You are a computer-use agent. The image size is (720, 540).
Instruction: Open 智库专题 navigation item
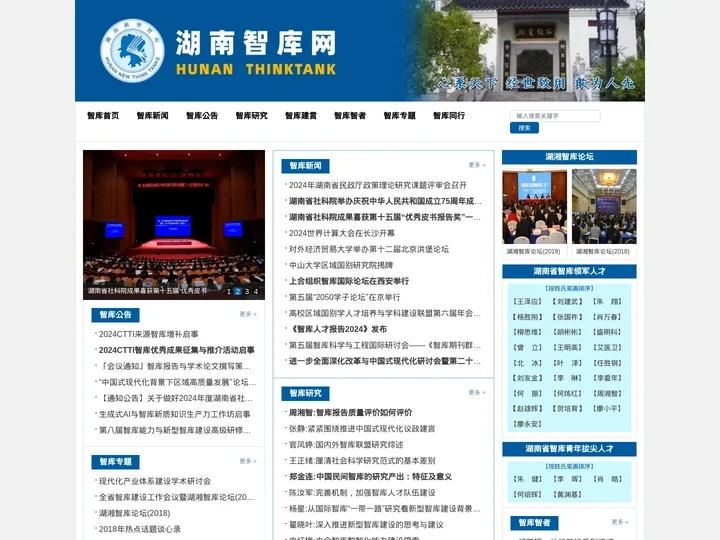[399, 116]
